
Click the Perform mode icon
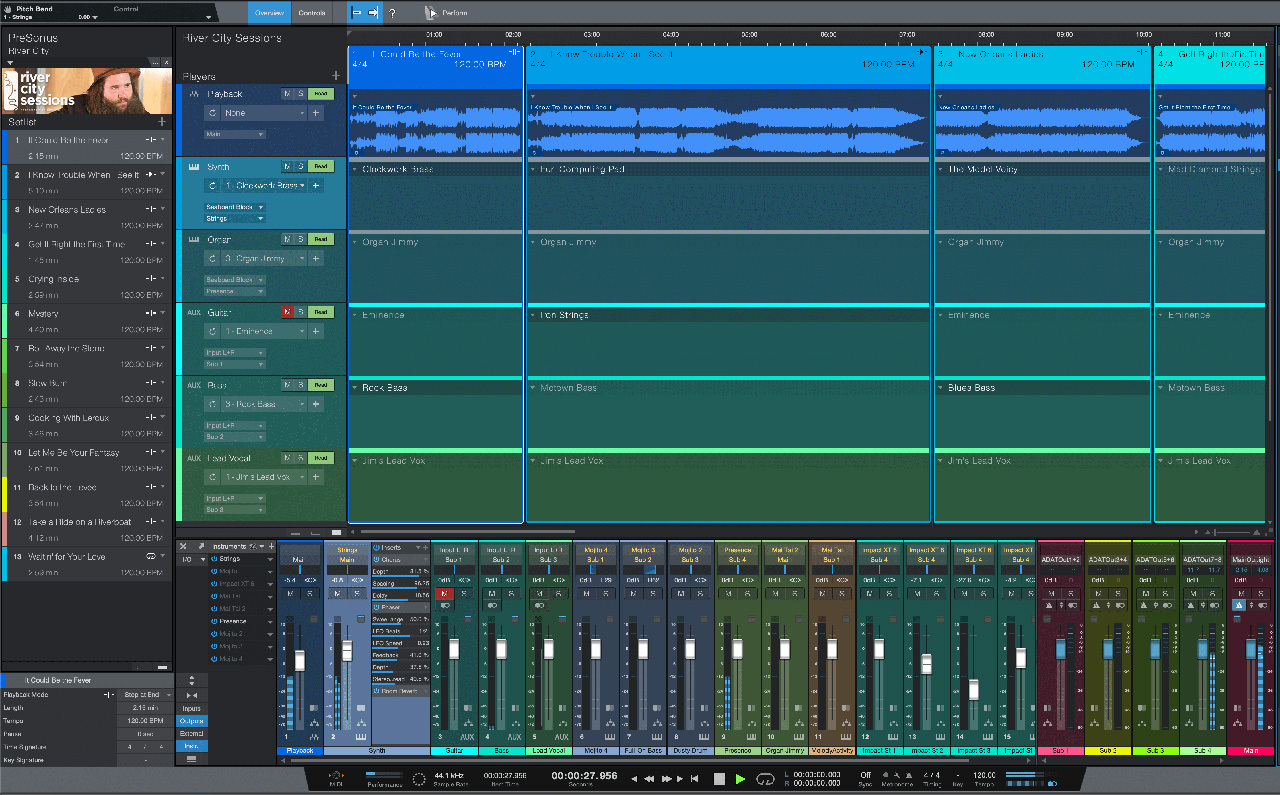pos(431,13)
